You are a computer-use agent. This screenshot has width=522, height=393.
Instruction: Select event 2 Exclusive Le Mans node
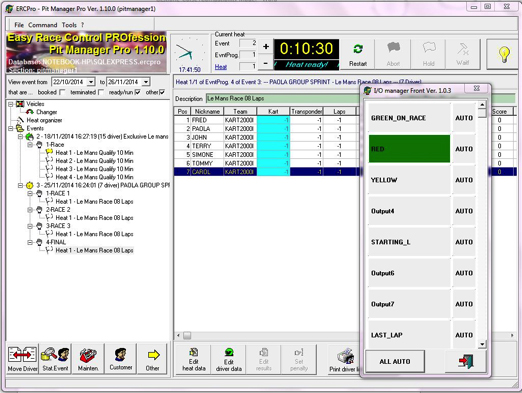click(102, 136)
